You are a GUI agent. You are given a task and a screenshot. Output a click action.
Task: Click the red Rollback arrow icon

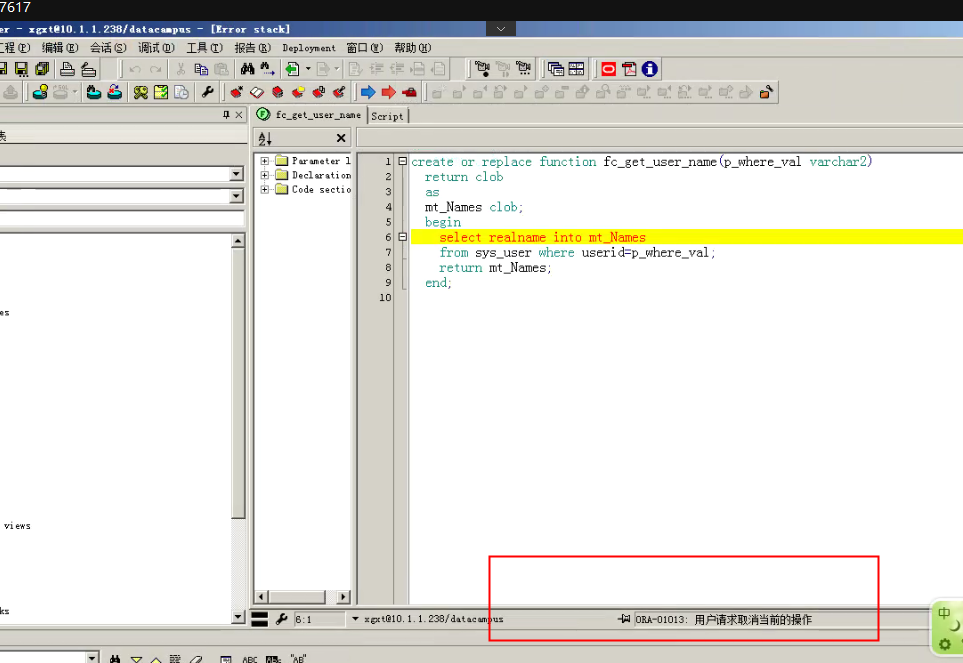(388, 92)
